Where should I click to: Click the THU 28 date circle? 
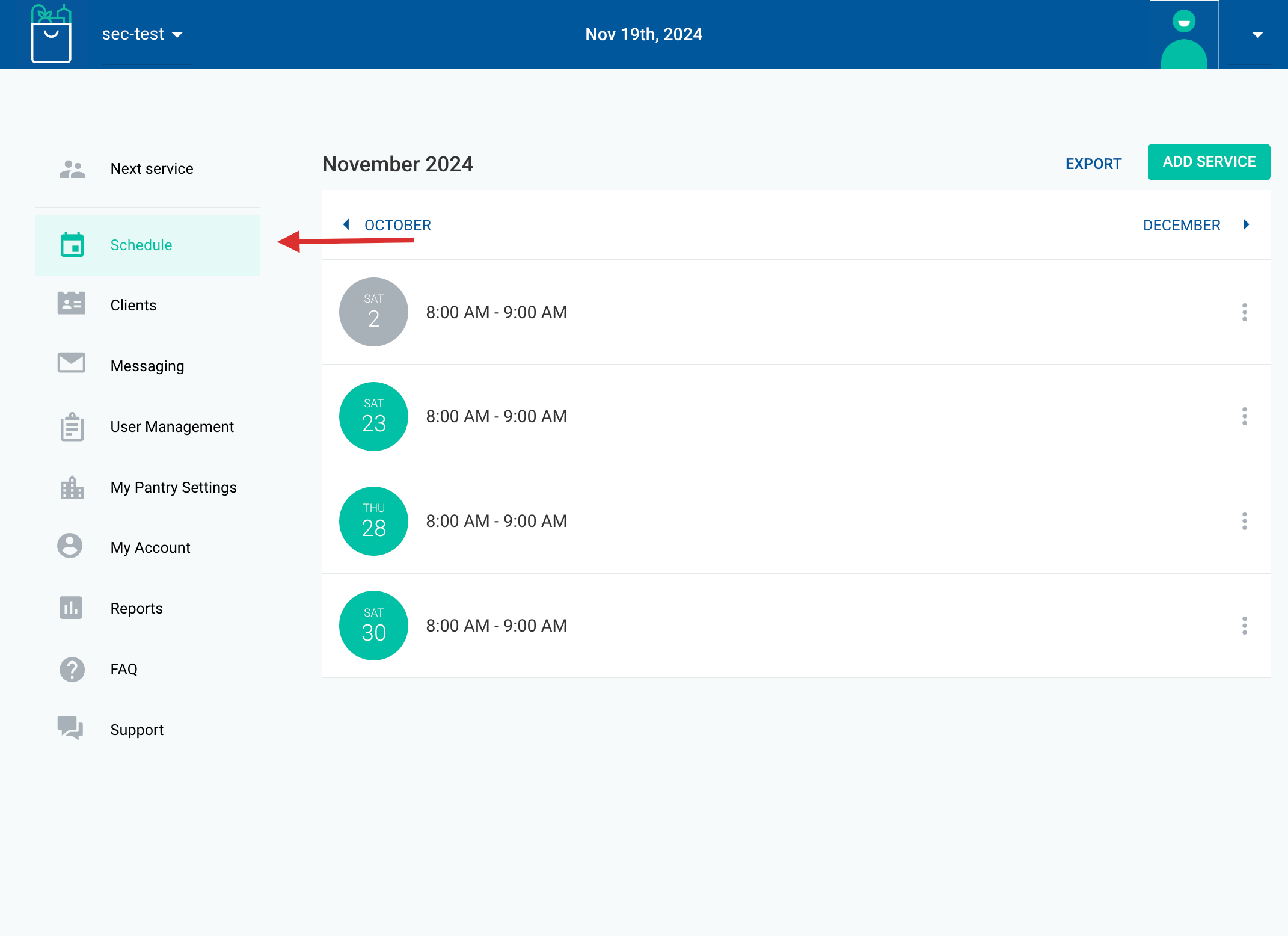point(373,521)
